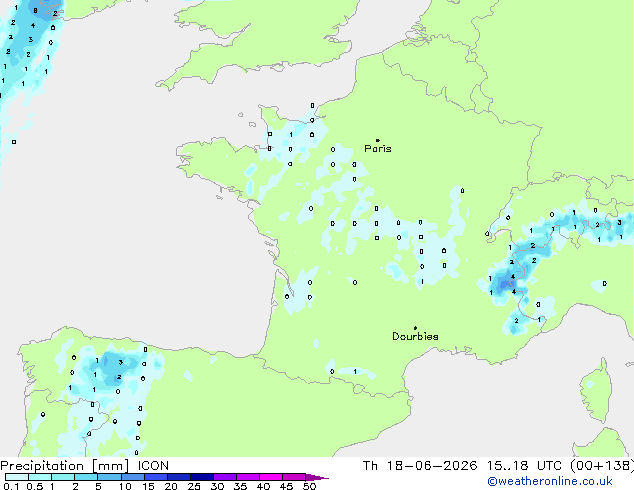Pick the legend swatch between 2 and 5

pyautogui.click(x=86, y=477)
